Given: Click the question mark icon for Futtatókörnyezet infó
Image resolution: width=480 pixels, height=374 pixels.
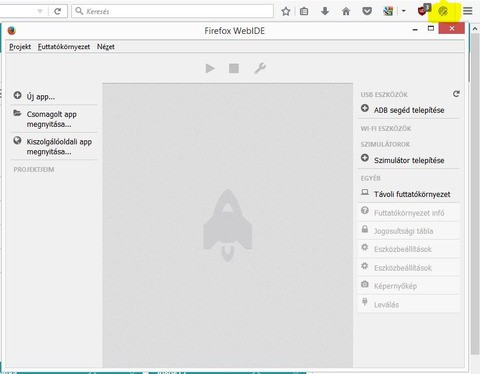Looking at the screenshot, I should [365, 211].
